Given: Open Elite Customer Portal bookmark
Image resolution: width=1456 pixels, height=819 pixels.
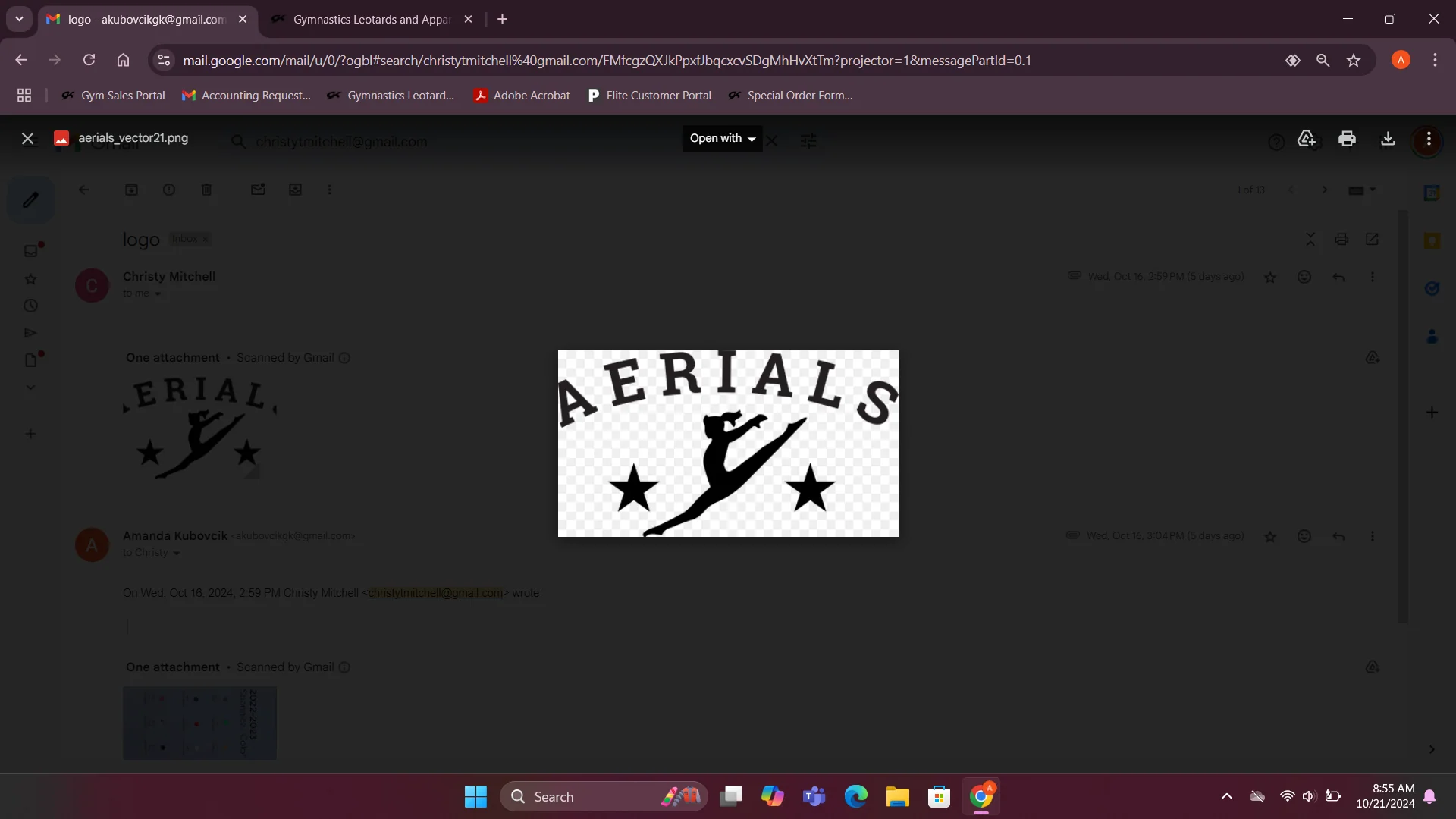Looking at the screenshot, I should tap(650, 95).
